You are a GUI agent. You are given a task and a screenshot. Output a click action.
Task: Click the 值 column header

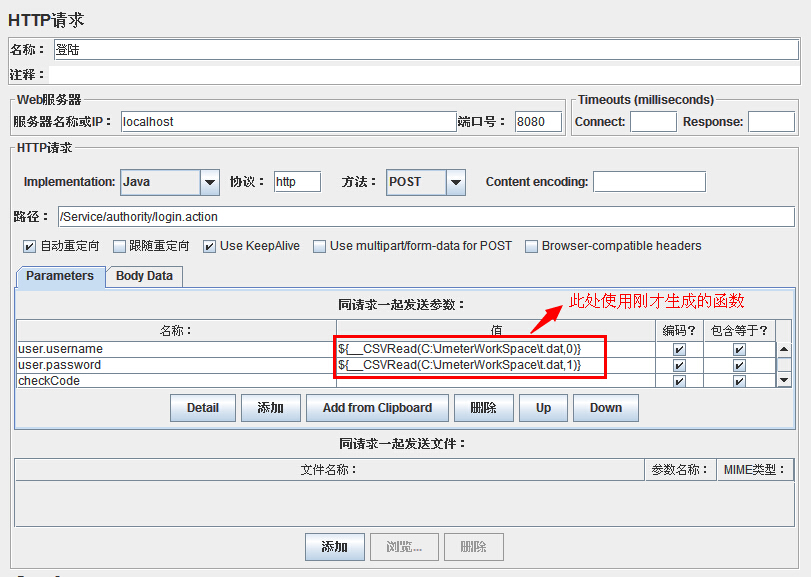pos(496,330)
